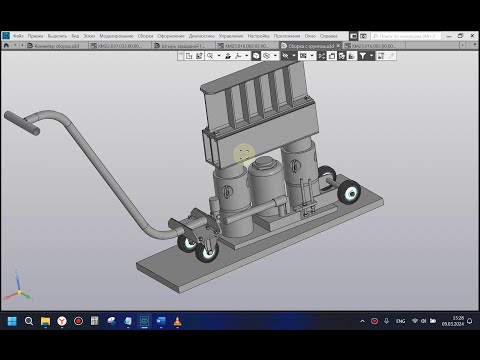Open Yandex Browser from the taskbar
The height and width of the screenshot is (360, 480).
[x=62, y=321]
